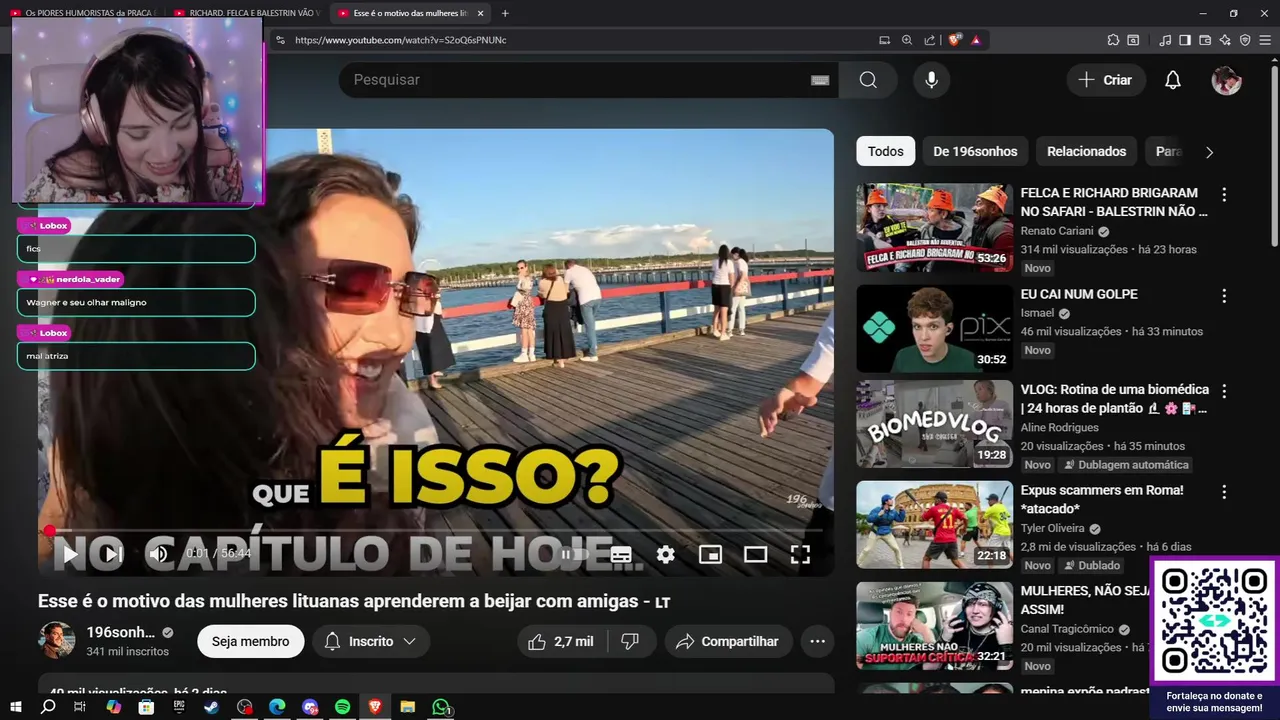Screen dimensions: 1280x720
Task: Open the EU CAI NUM GOLPE thumbnail
Action: (934, 328)
